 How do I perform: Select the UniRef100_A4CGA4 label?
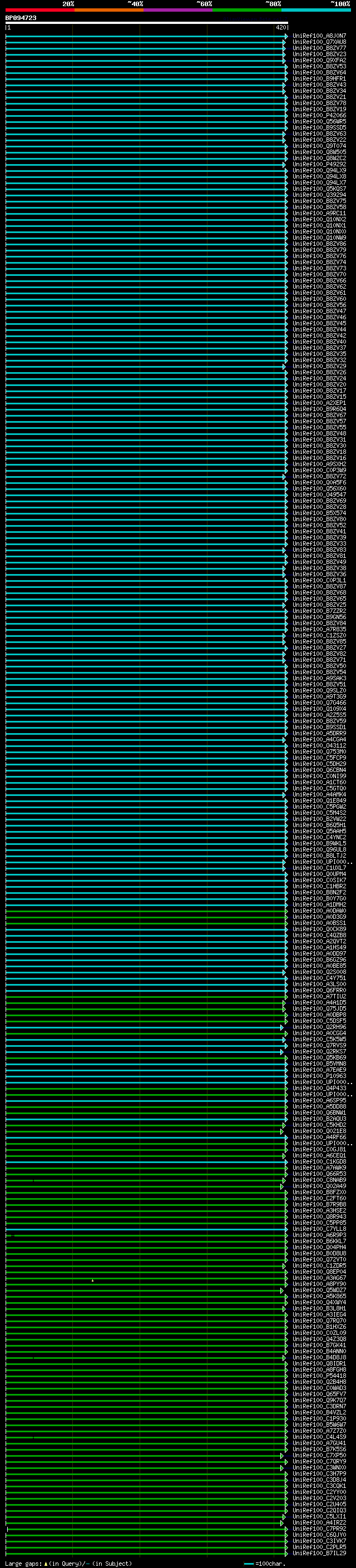click(319, 740)
